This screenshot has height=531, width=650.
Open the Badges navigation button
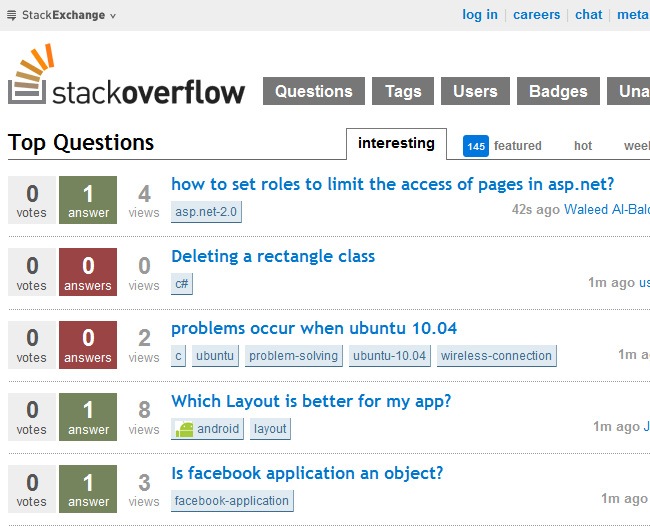point(559,91)
